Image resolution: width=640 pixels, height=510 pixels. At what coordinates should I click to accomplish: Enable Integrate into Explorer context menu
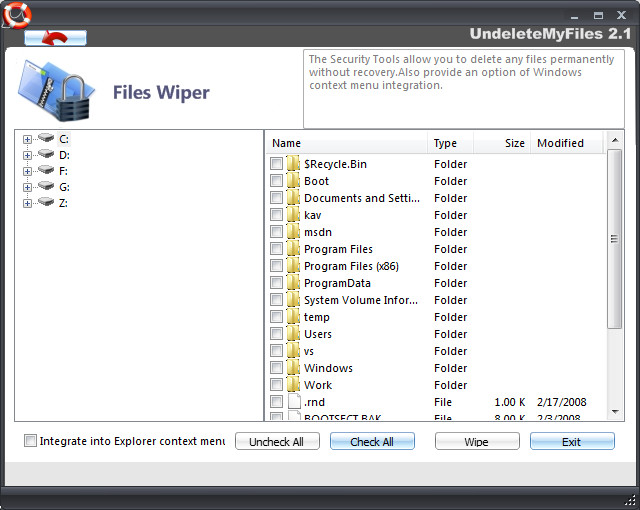coord(30,441)
